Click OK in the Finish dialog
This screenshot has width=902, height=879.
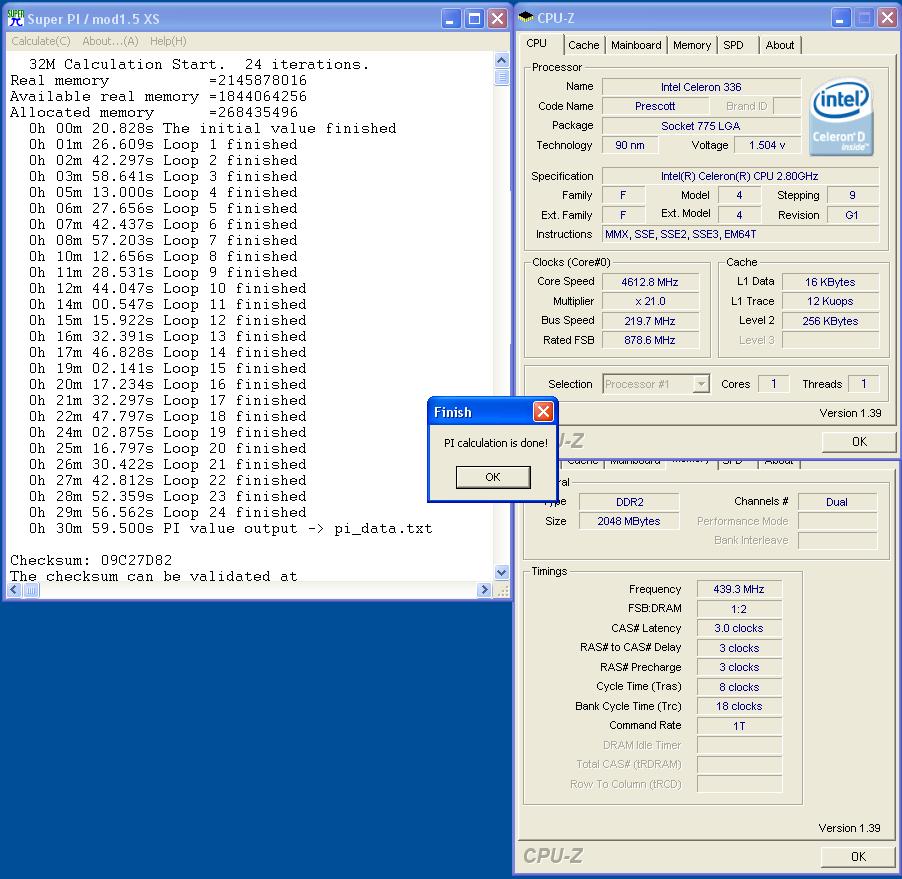click(493, 477)
